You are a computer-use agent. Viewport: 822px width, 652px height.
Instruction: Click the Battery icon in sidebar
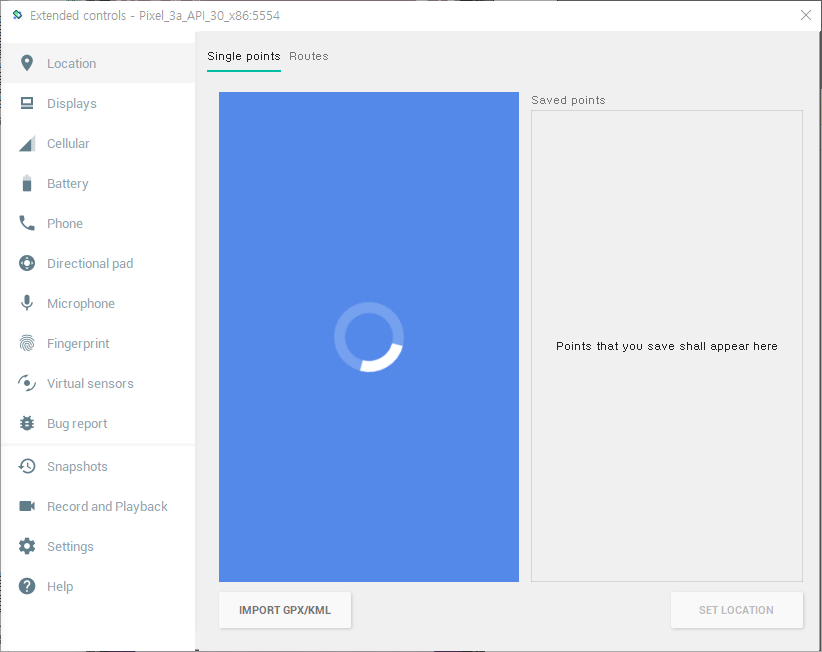tap(27, 183)
